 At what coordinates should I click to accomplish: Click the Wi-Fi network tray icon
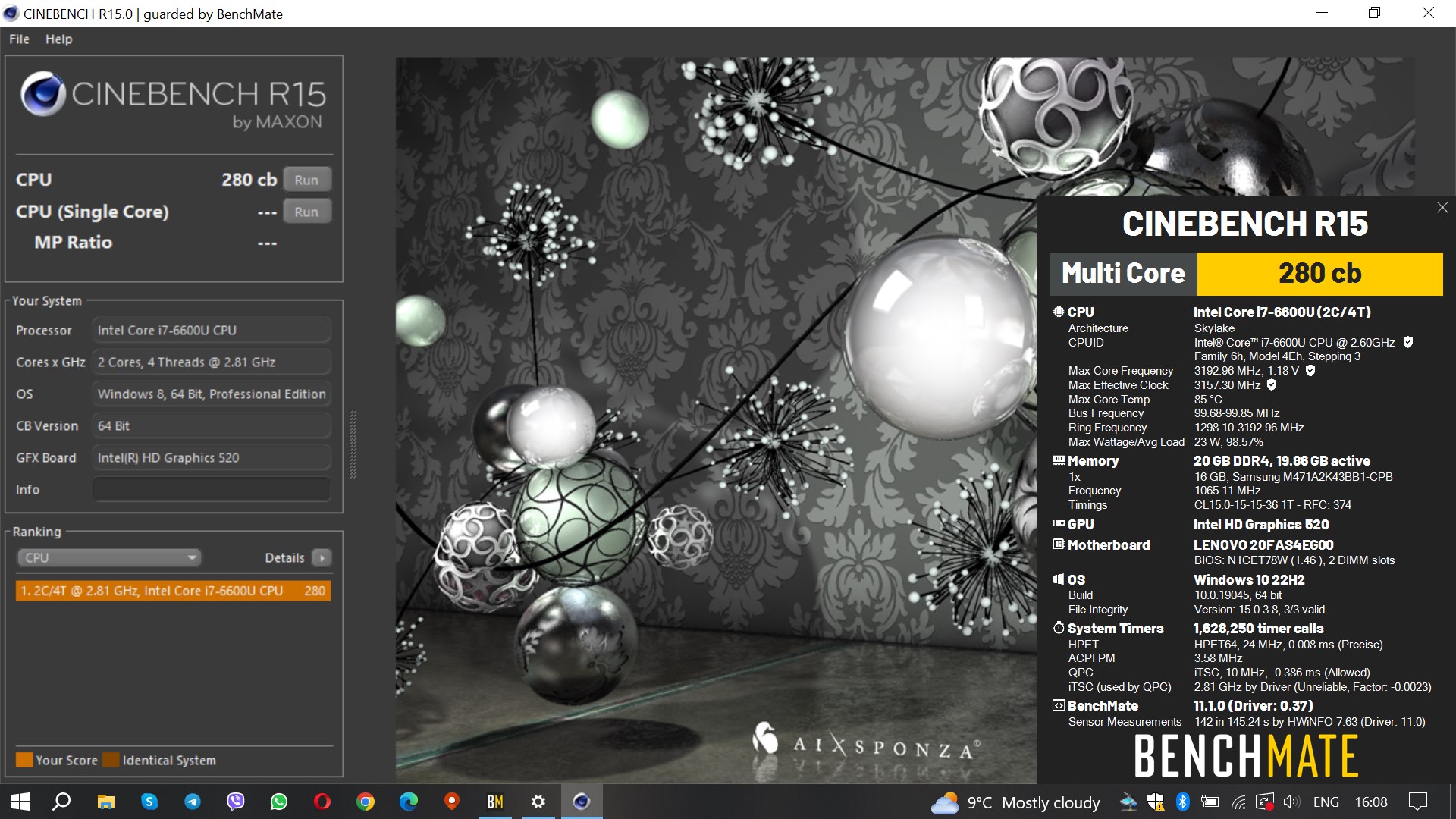click(1238, 802)
